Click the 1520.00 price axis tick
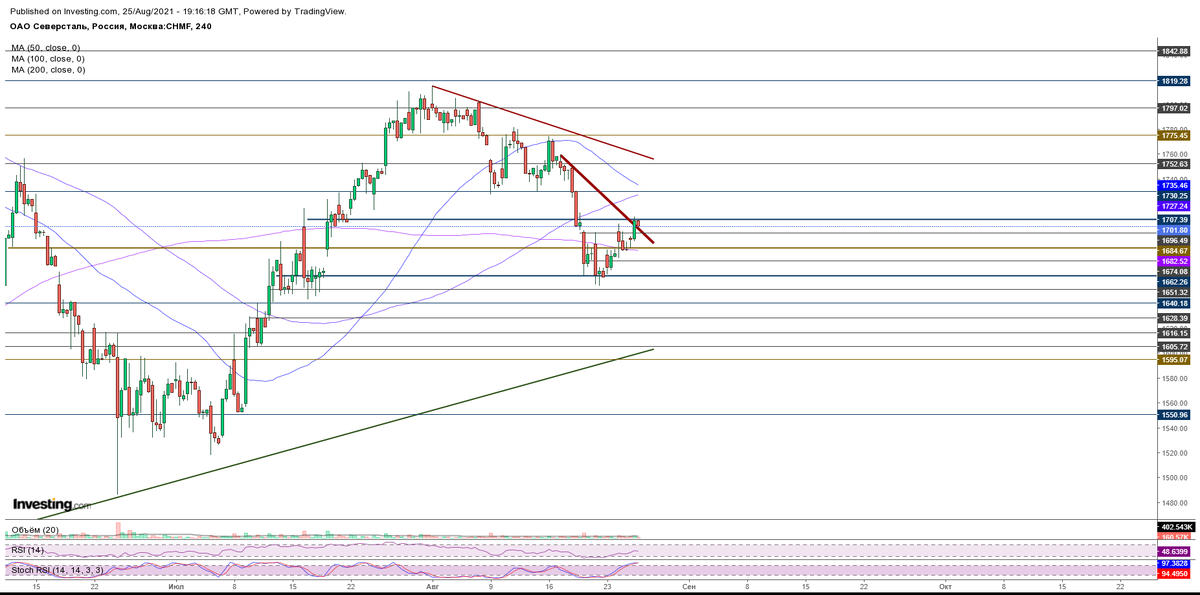The height and width of the screenshot is (595, 1200). pyautogui.click(x=1174, y=452)
